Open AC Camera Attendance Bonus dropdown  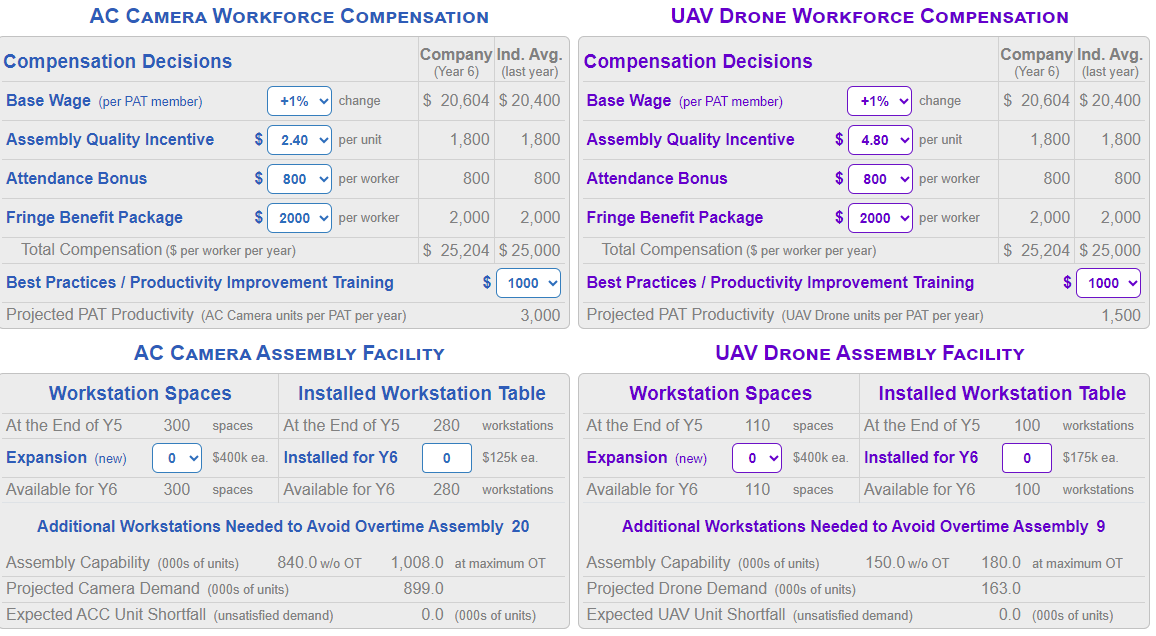pos(299,179)
